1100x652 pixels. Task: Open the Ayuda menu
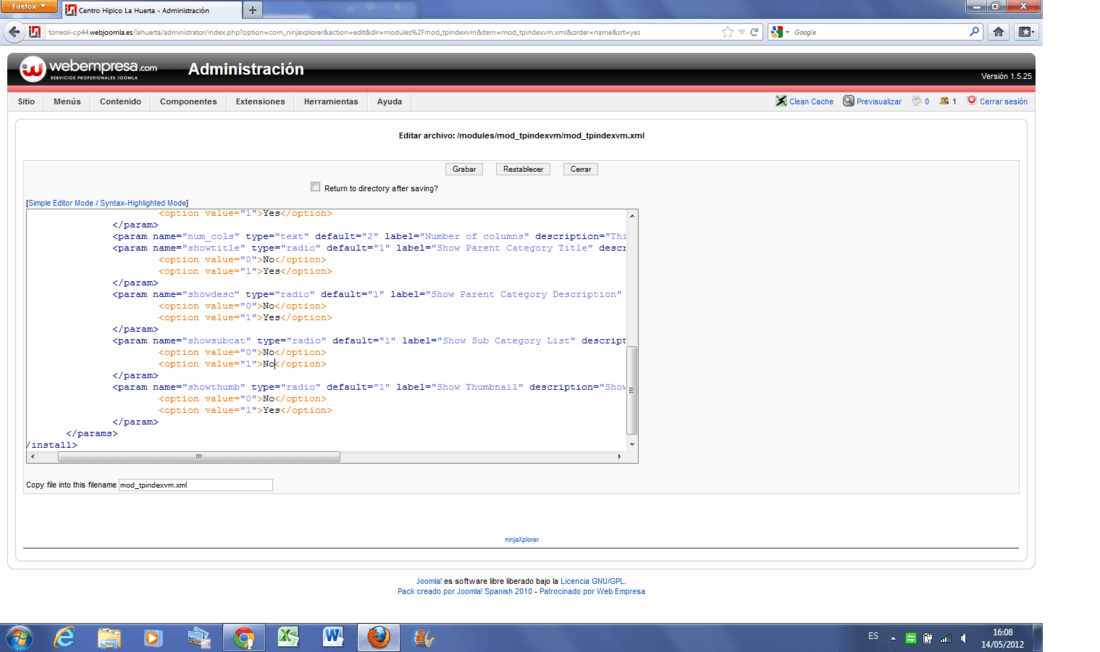coord(389,102)
